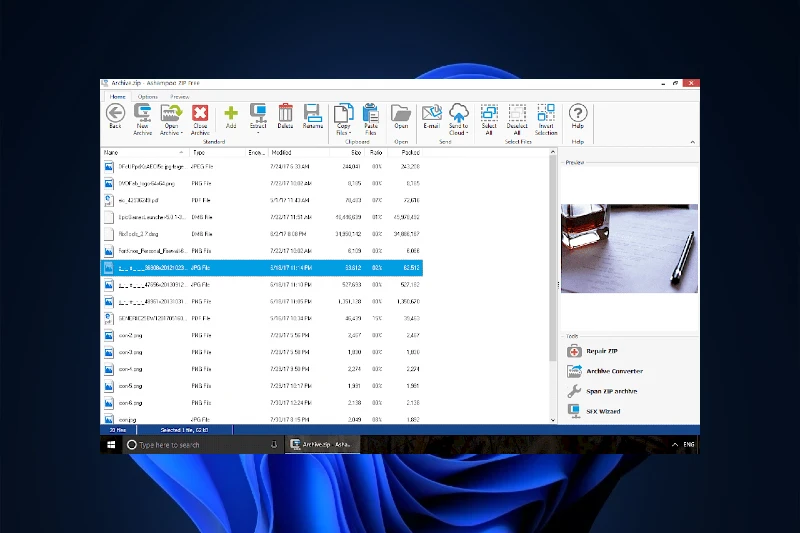Click the file list vertical scrollbar thumb

(553, 259)
